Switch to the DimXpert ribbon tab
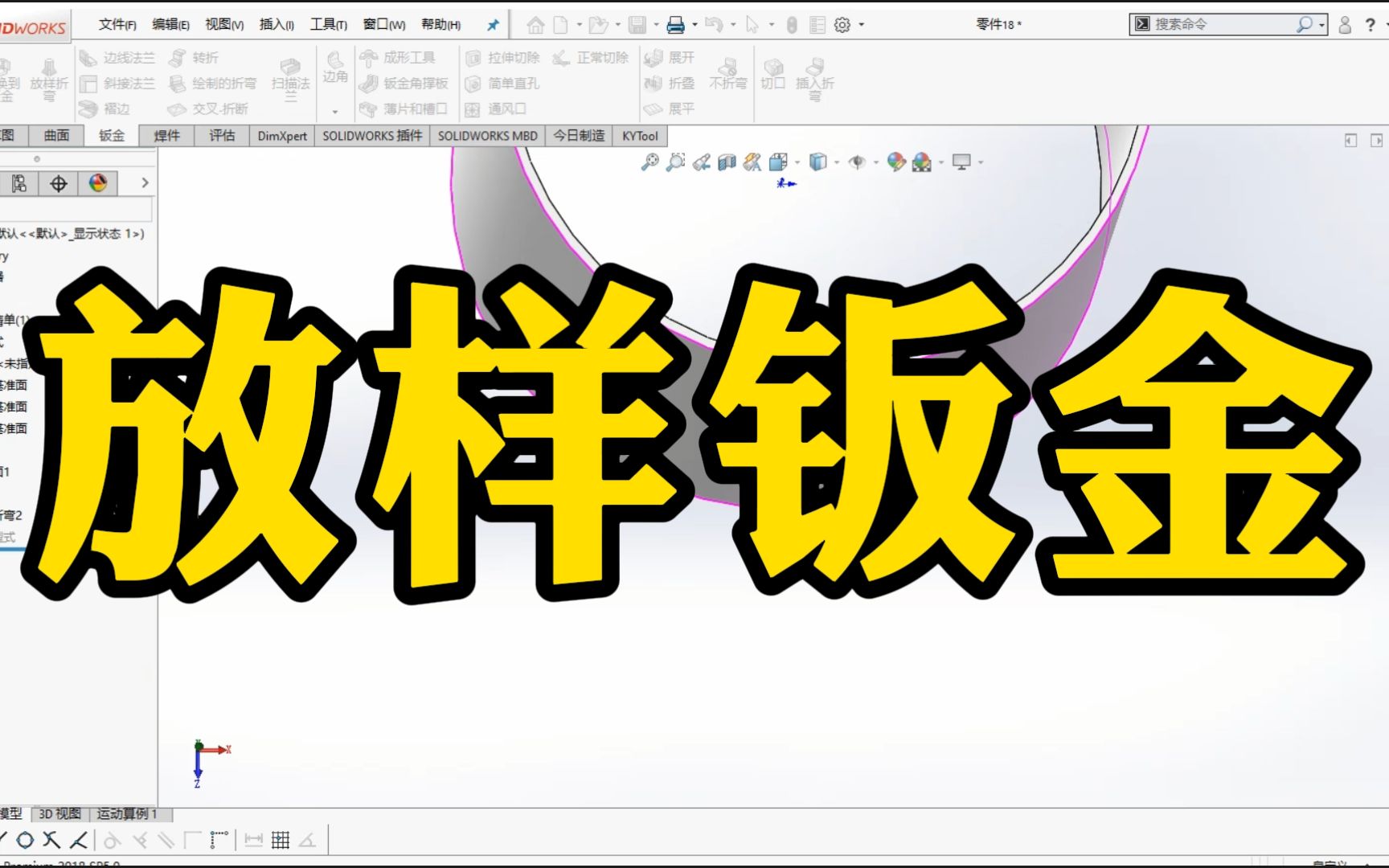This screenshot has height=868, width=1389. pos(282,136)
